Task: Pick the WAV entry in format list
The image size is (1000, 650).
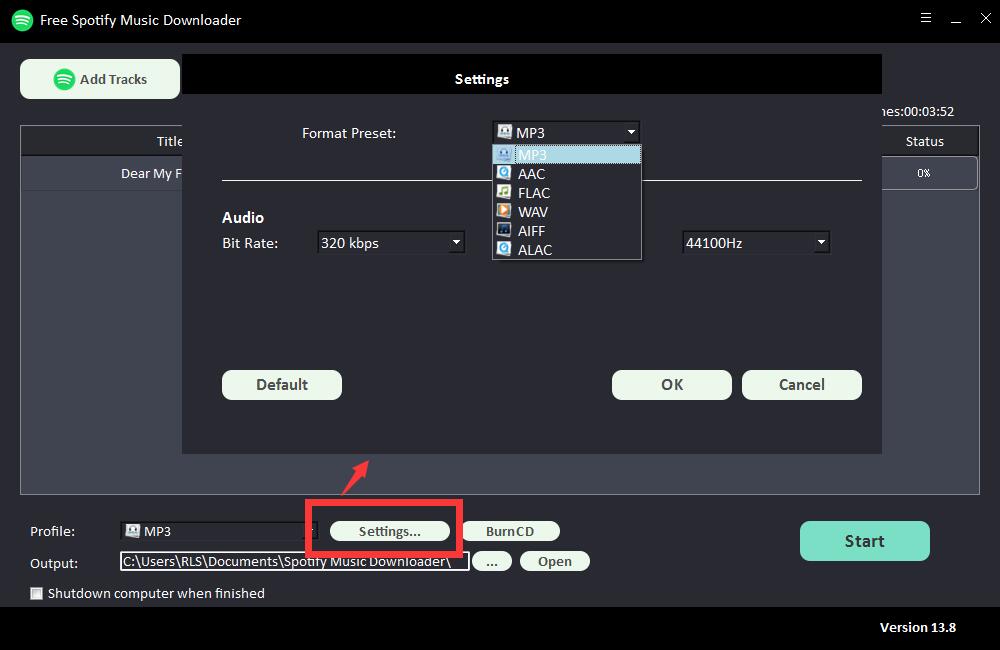Action: [x=533, y=211]
